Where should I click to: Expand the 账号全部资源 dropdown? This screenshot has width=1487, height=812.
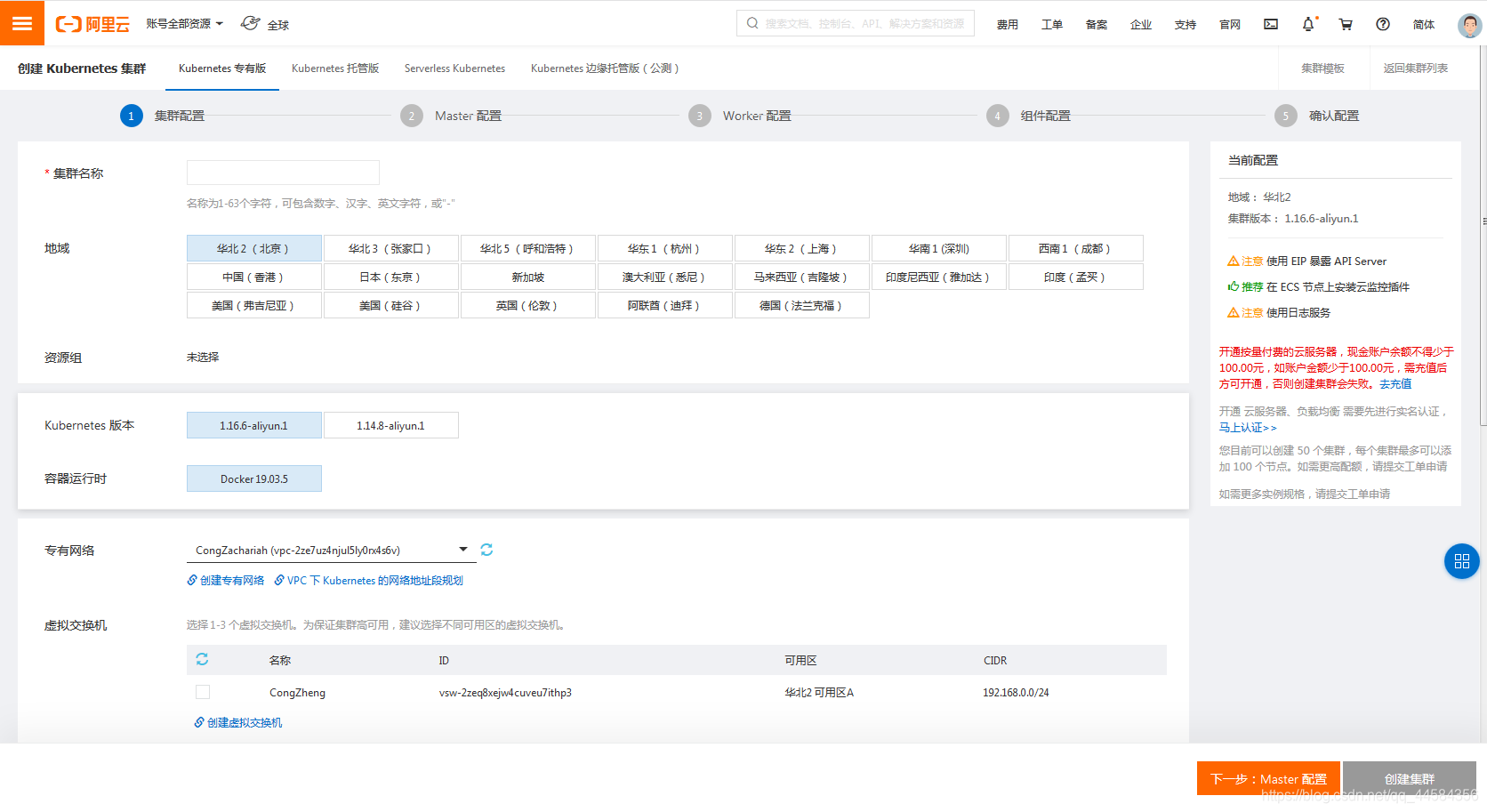pos(185,24)
